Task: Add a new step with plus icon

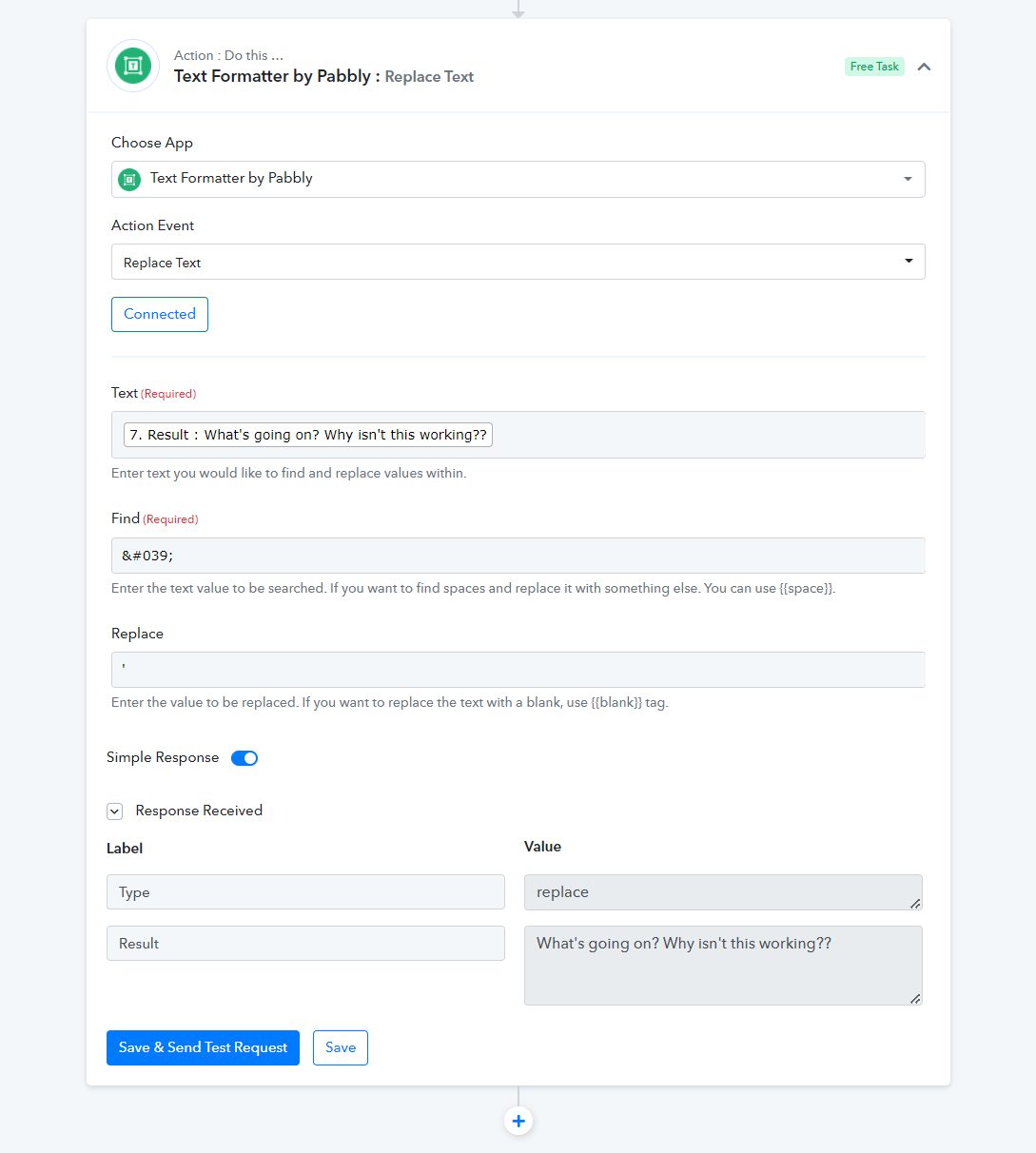Action: [x=518, y=1122]
